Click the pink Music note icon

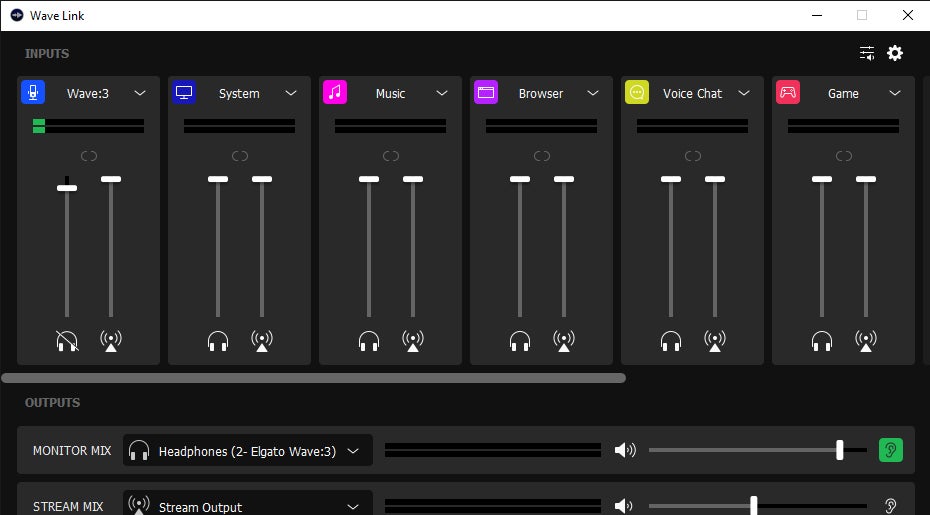coord(335,93)
